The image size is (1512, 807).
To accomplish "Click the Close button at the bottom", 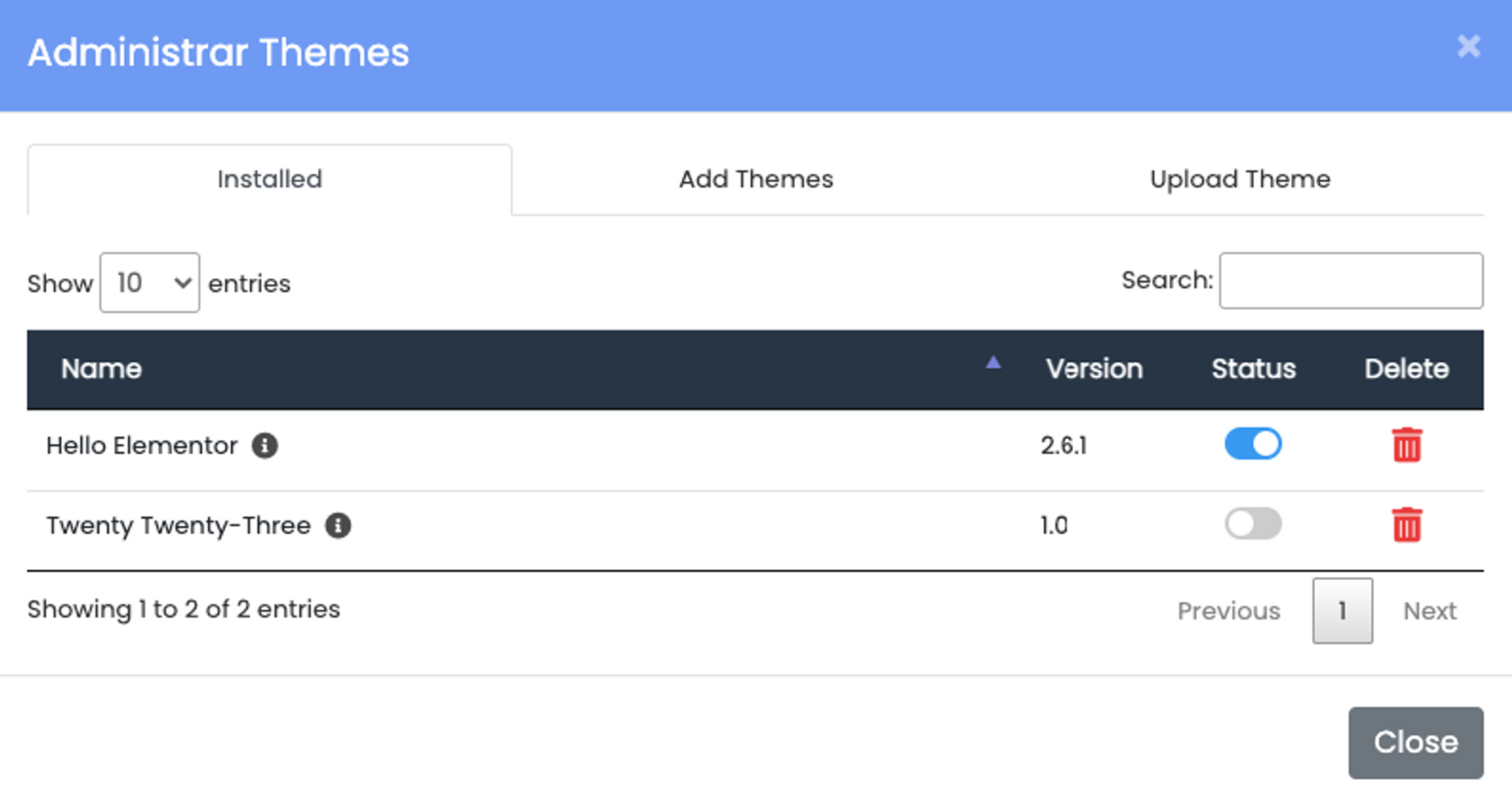I will pos(1416,743).
